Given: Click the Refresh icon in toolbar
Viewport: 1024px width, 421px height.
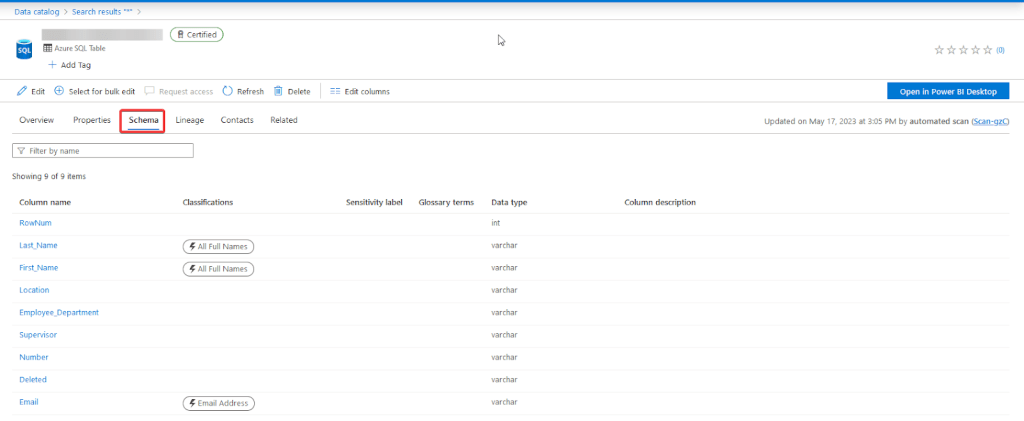Looking at the screenshot, I should click(x=228, y=91).
